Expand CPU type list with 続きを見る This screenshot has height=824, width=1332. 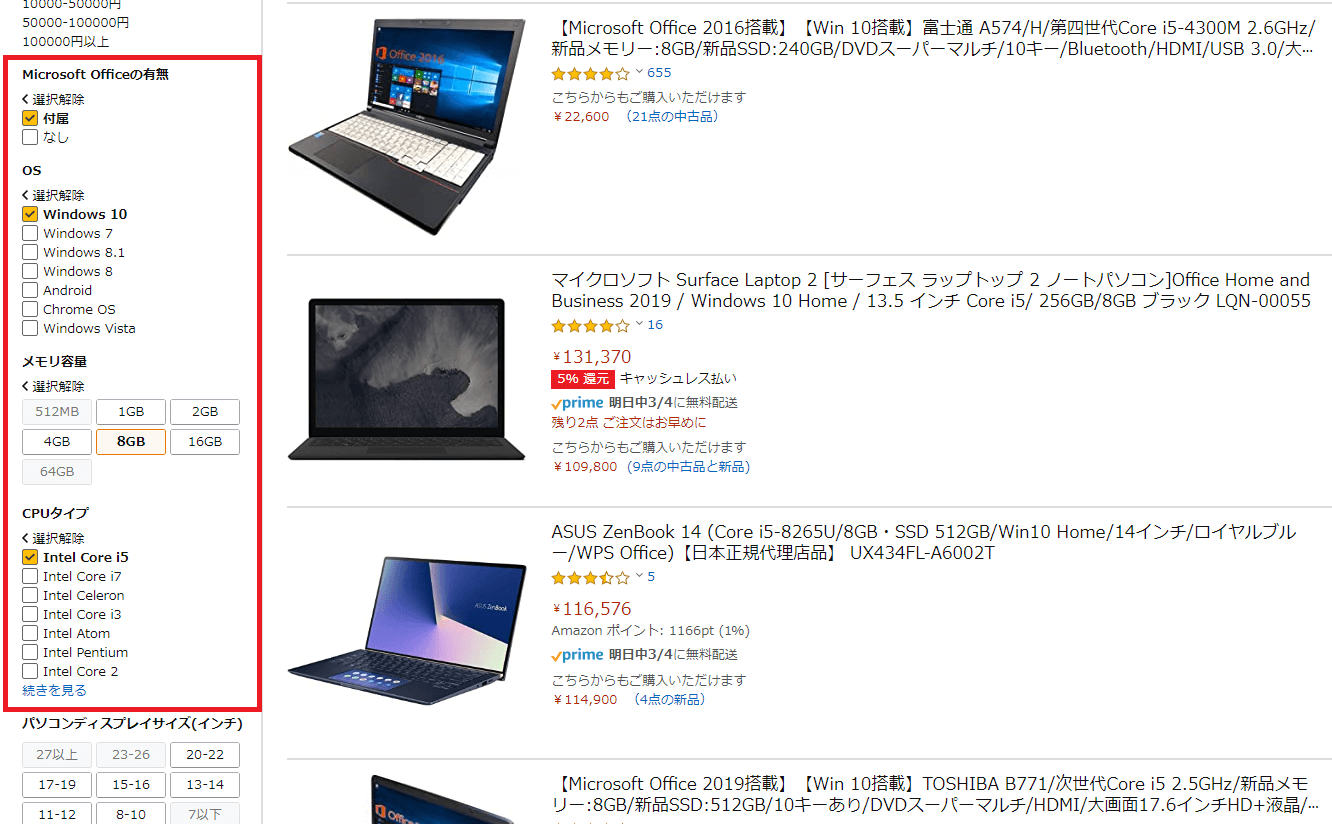pos(54,690)
